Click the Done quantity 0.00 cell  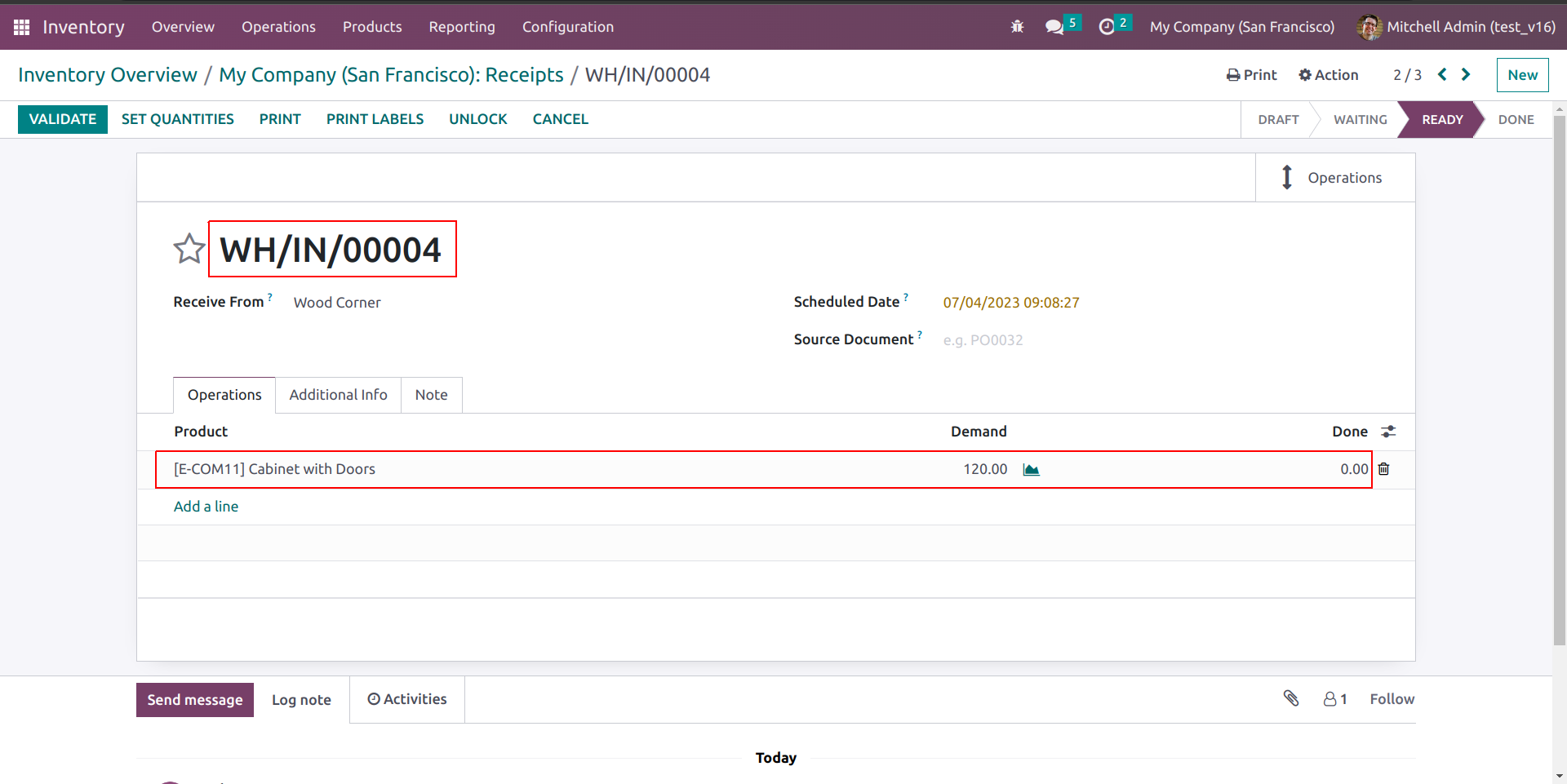pos(1354,469)
